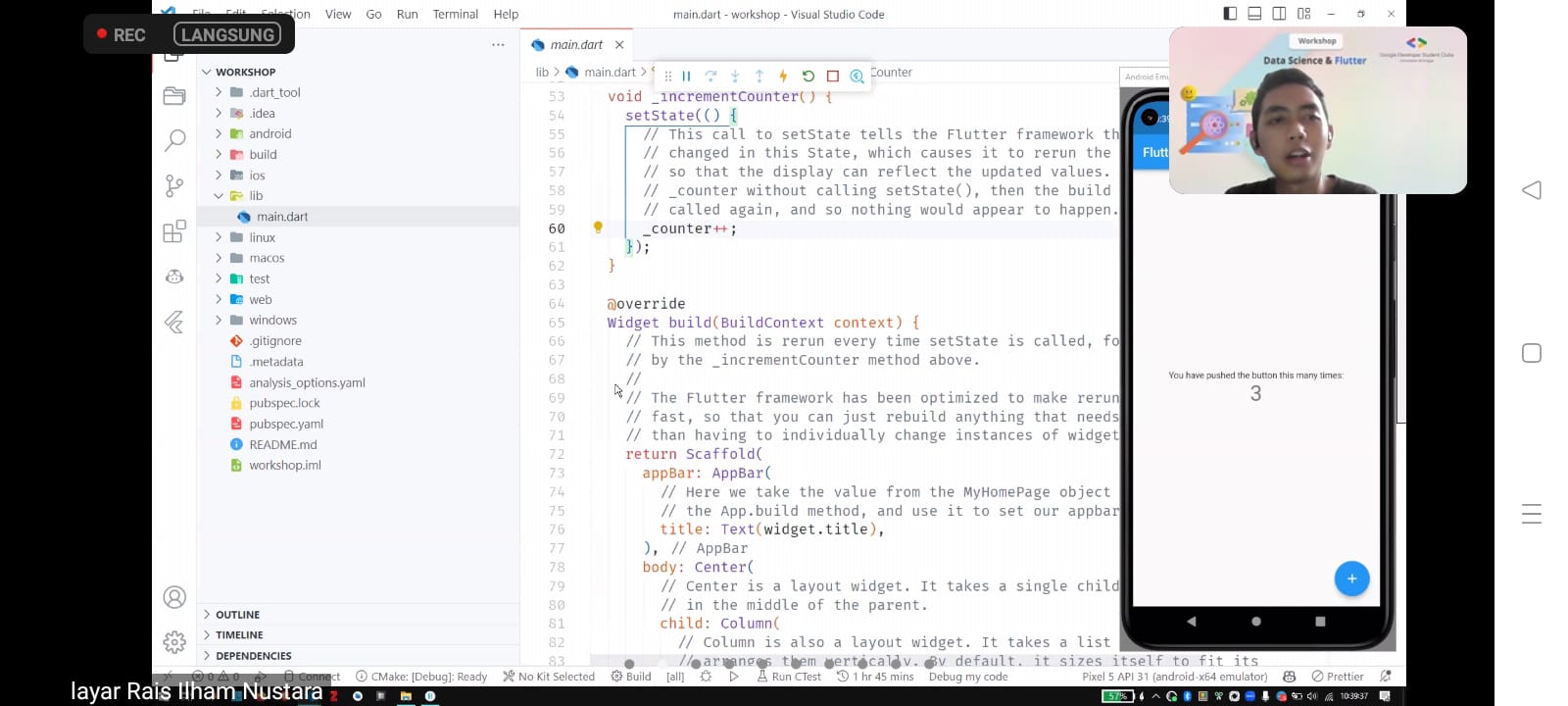Open the Manage settings gear
Screen dimensions: 1568x706
coord(174,641)
